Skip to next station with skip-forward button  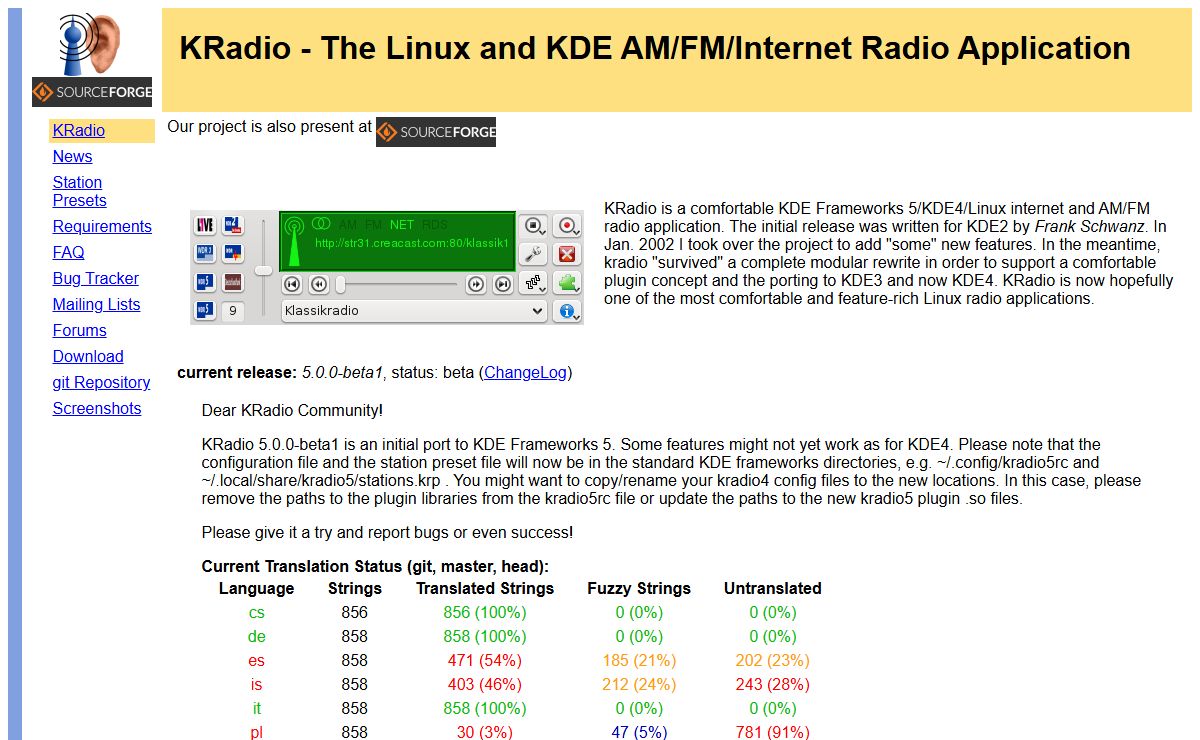503,284
